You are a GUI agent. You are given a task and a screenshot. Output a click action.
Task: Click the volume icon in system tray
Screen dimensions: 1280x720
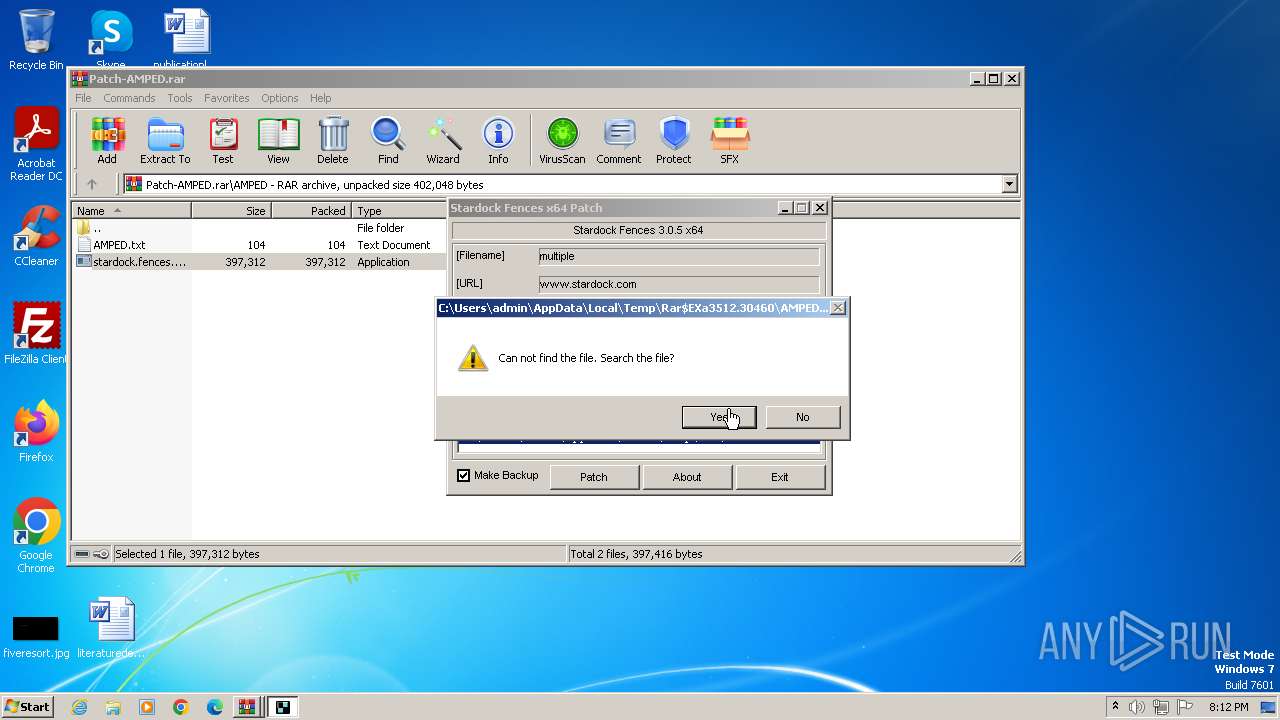pos(1137,707)
